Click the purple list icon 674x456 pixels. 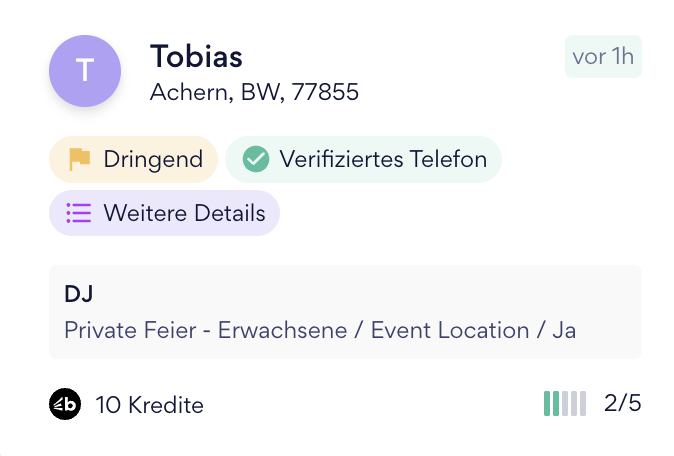coord(78,213)
